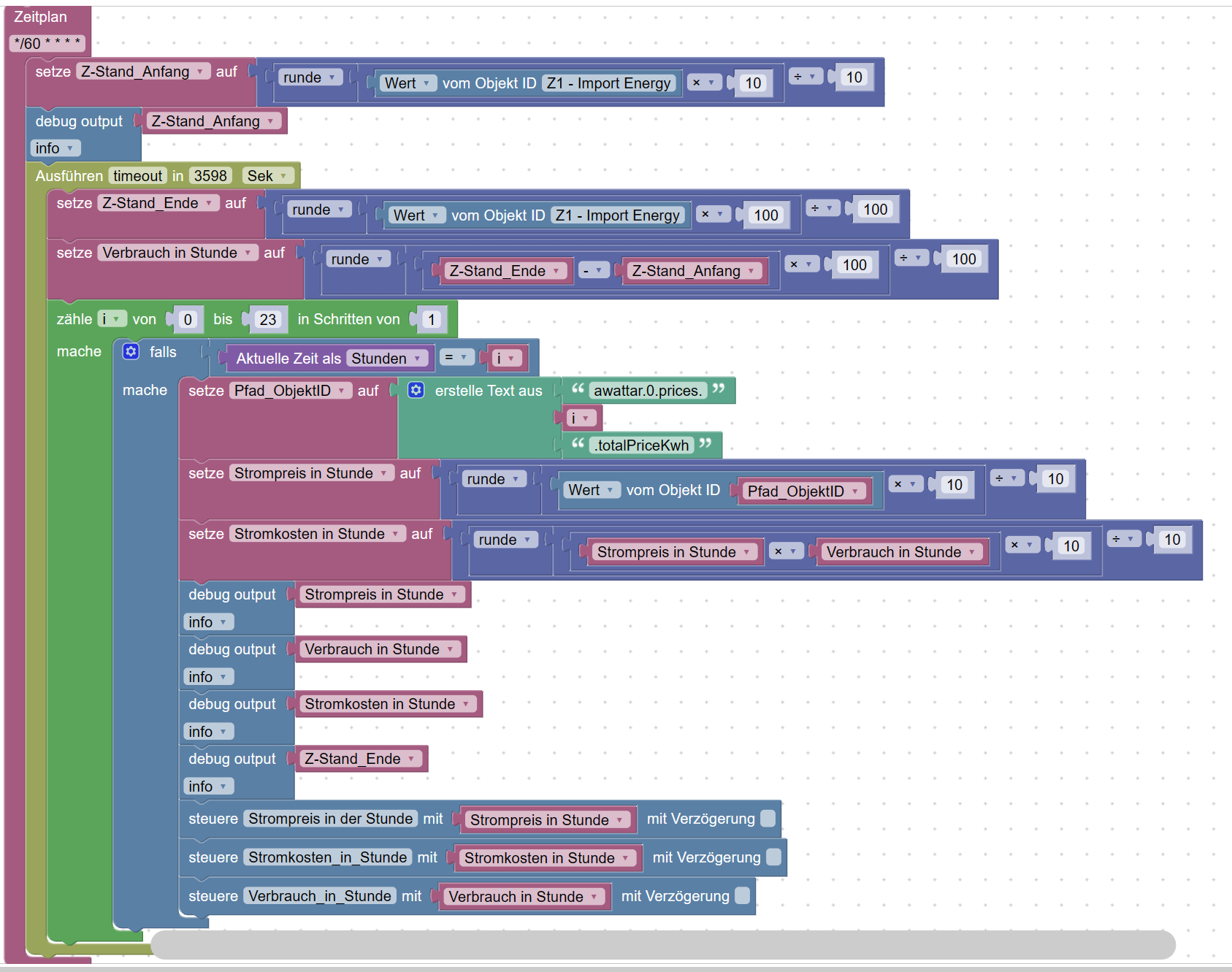The image size is (1232, 972).
Task: Open info dropdown under Z-Stand_Ende debug output
Action: tap(209, 787)
